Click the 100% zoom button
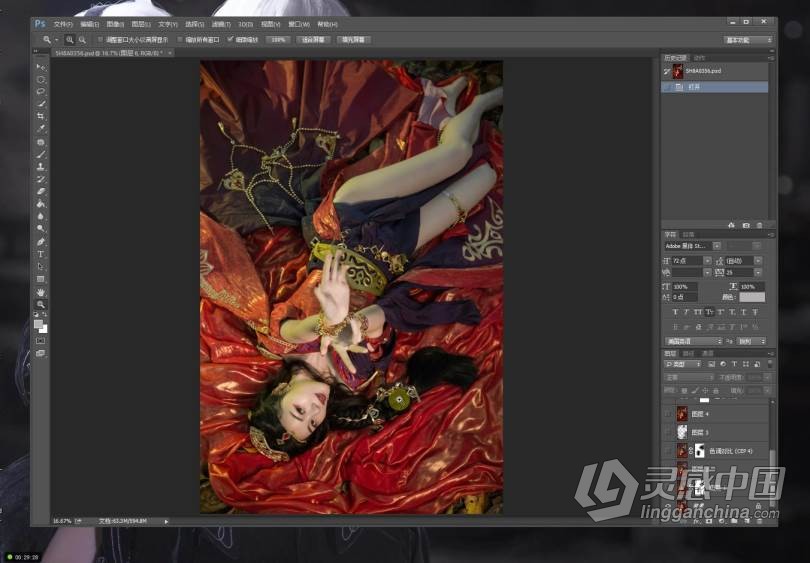 [x=278, y=40]
